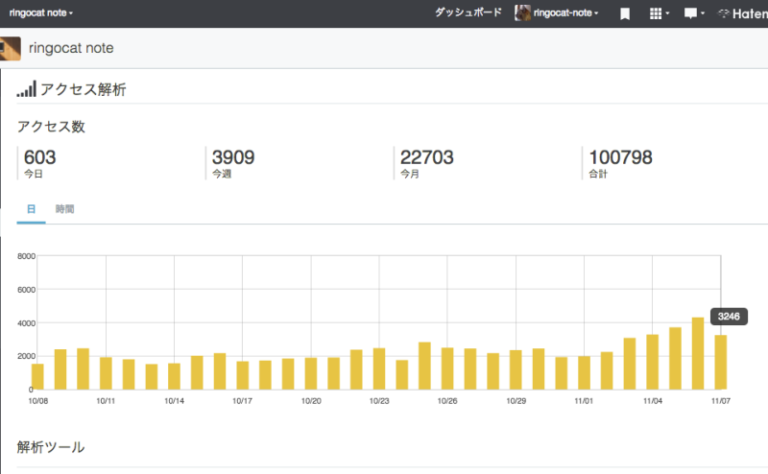The width and height of the screenshot is (768, 474).
Task: Click the 合計 total count 100798
Action: (620, 157)
